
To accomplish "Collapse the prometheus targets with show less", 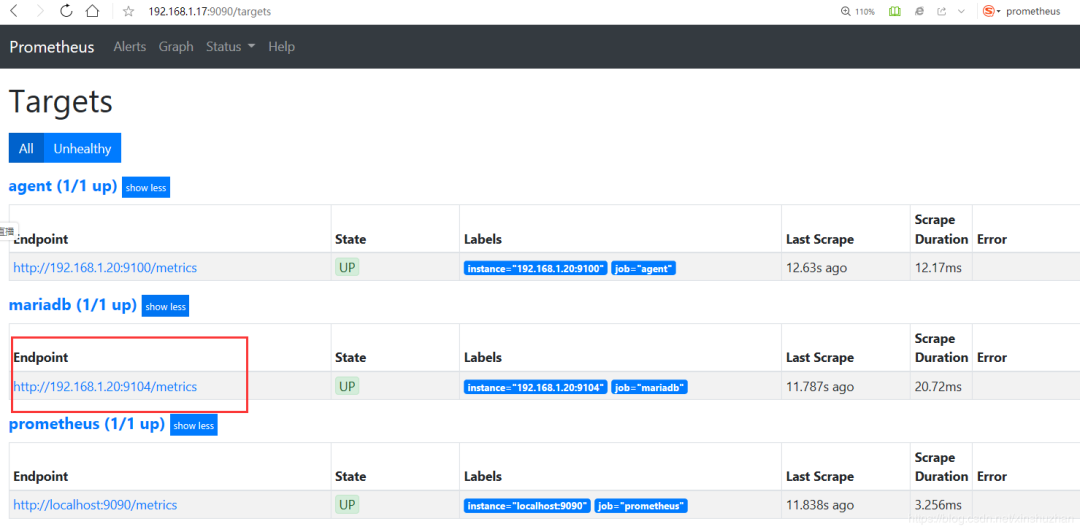I will tap(193, 425).
